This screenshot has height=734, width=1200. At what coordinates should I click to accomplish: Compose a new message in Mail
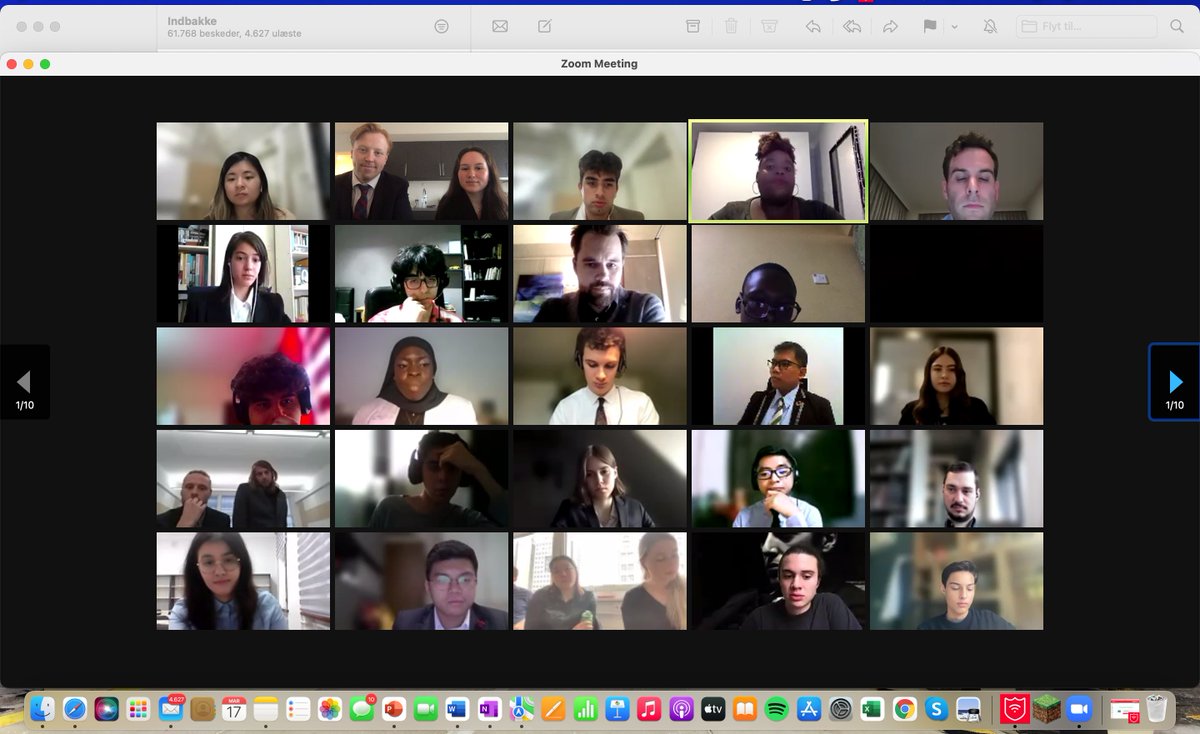[545, 26]
